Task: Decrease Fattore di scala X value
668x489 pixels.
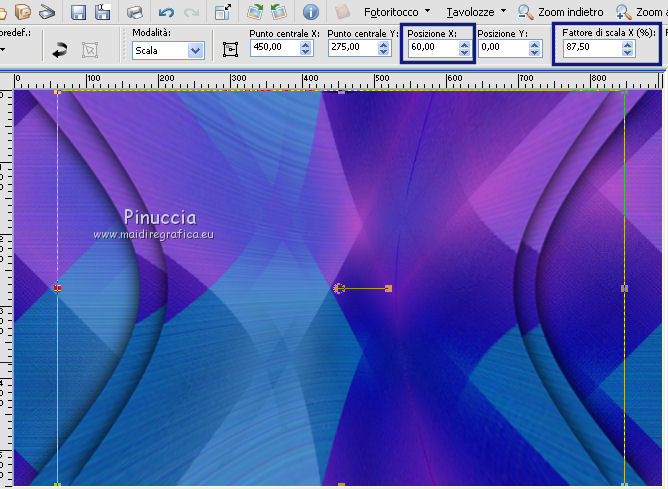Action: (627, 52)
